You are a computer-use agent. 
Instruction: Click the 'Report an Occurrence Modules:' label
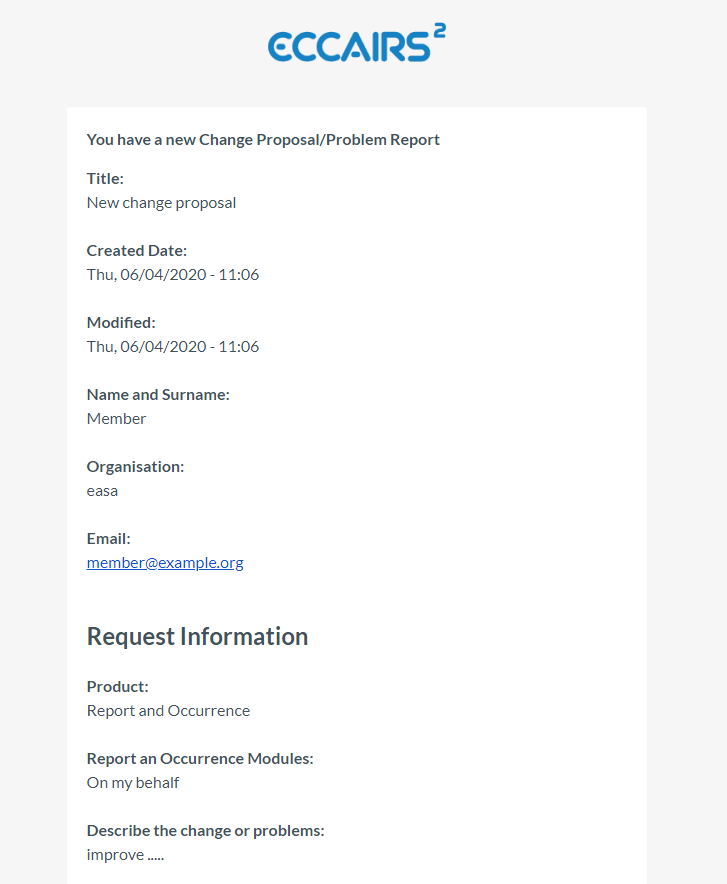pos(200,759)
